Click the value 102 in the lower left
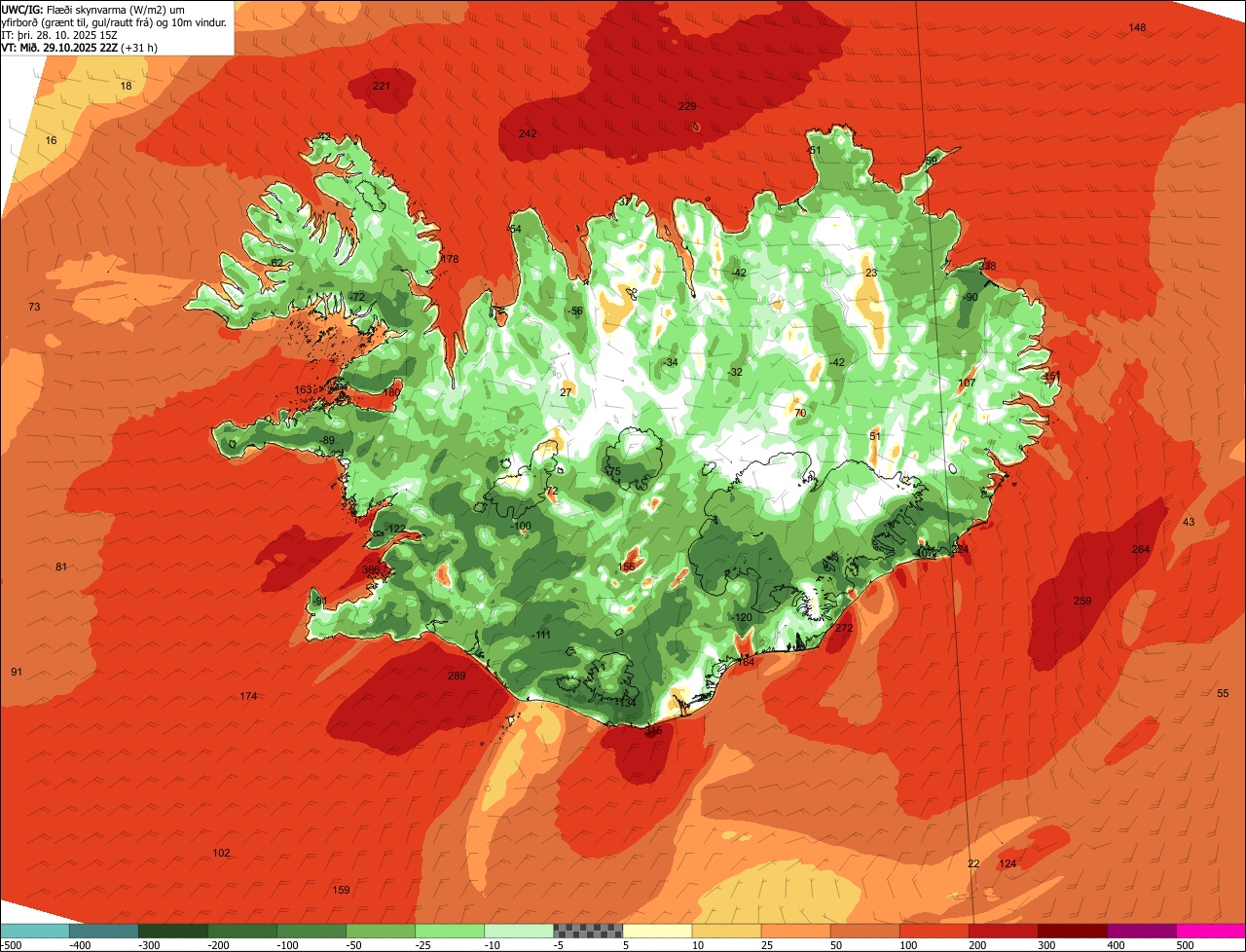Viewport: 1246px width, 952px height. [221, 853]
